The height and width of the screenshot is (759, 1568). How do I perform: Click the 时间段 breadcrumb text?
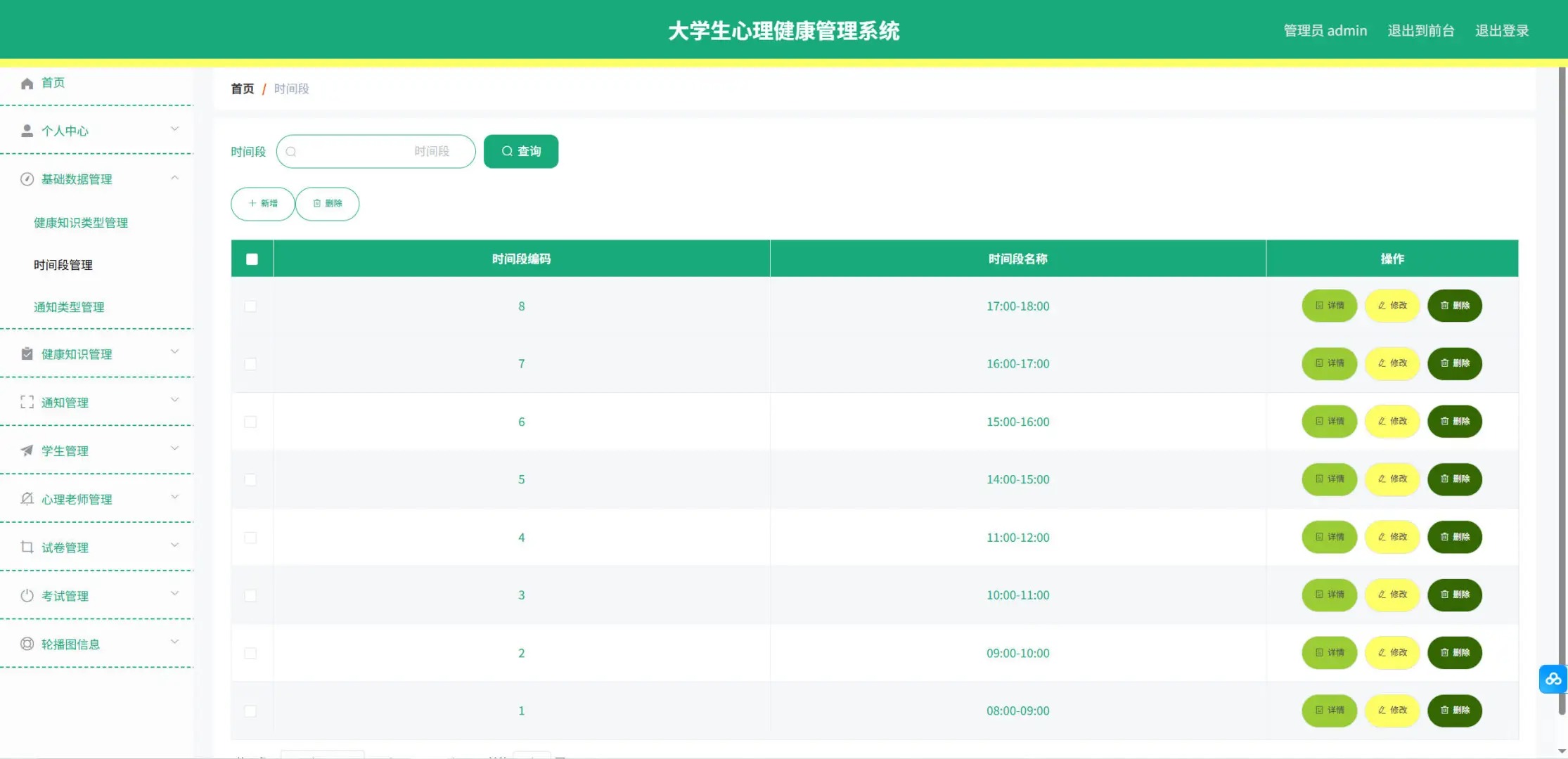pos(291,89)
